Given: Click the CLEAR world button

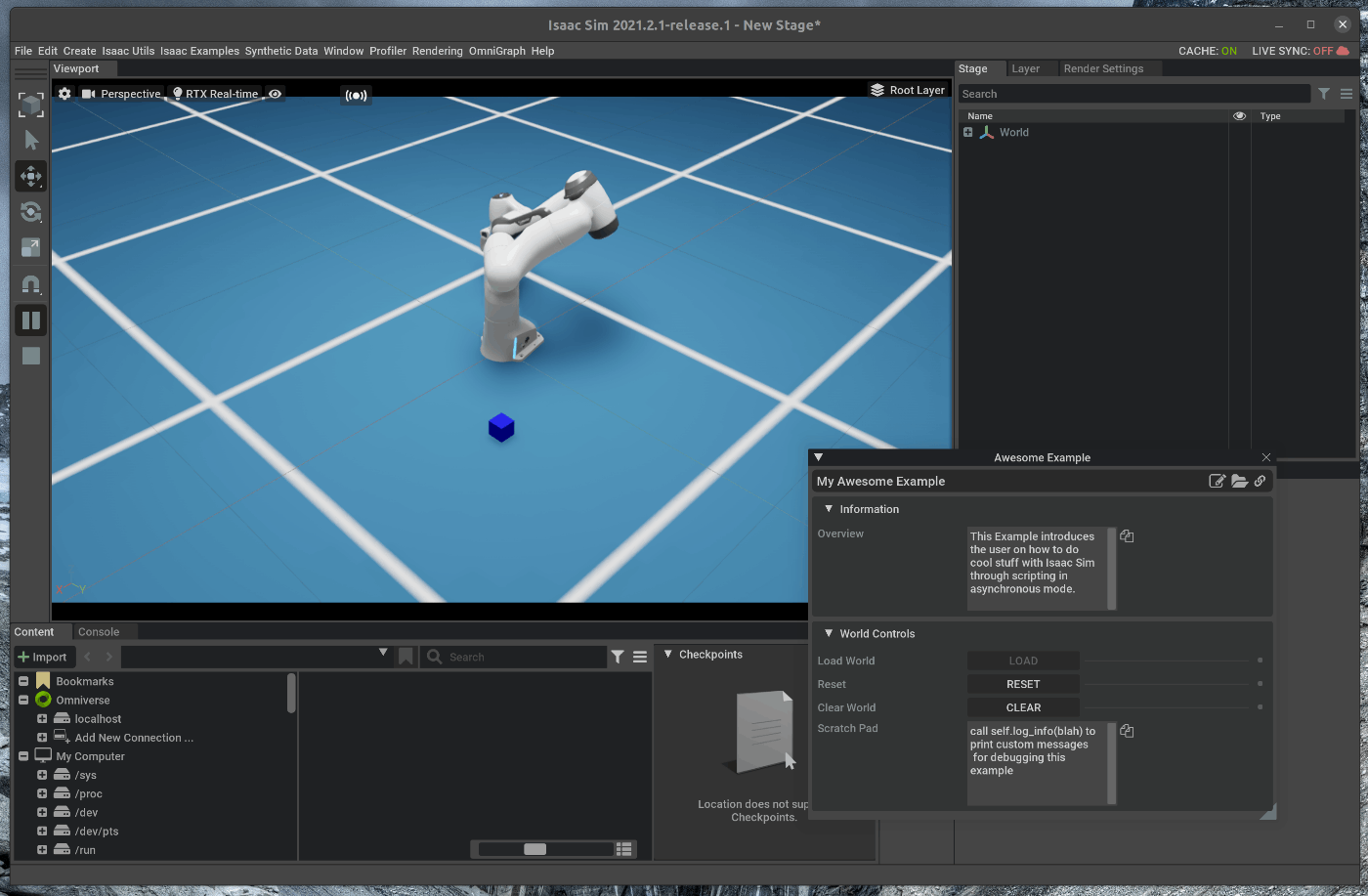Looking at the screenshot, I should coord(1023,707).
